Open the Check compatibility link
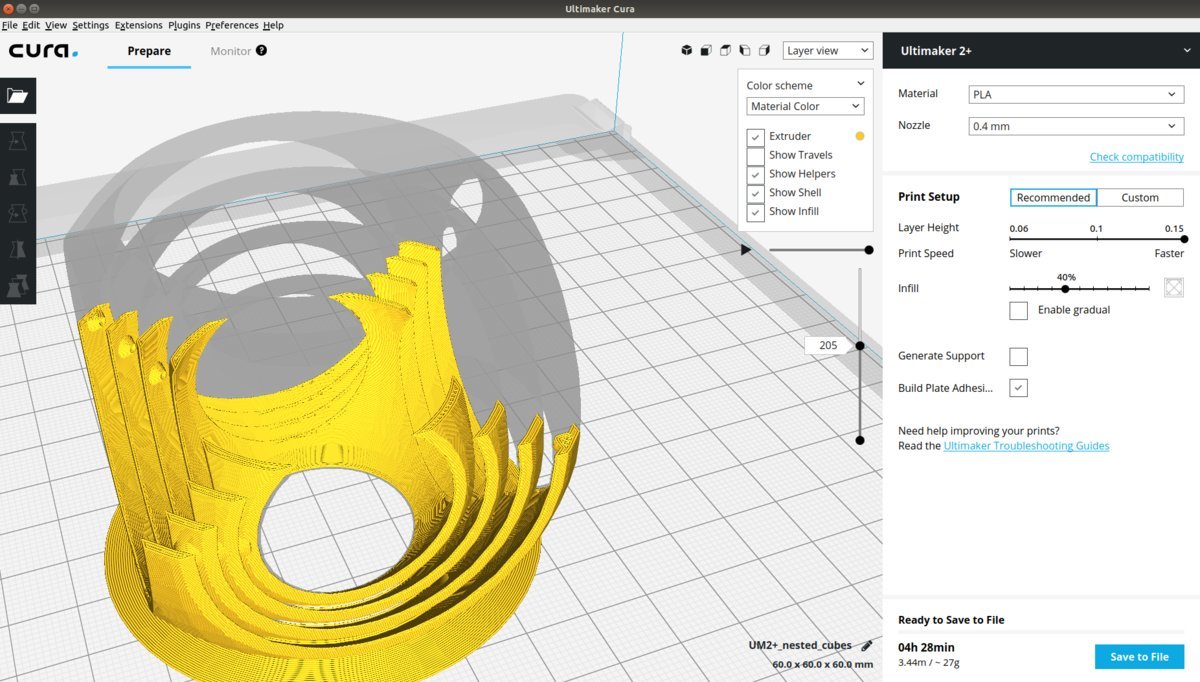 (x=1136, y=157)
